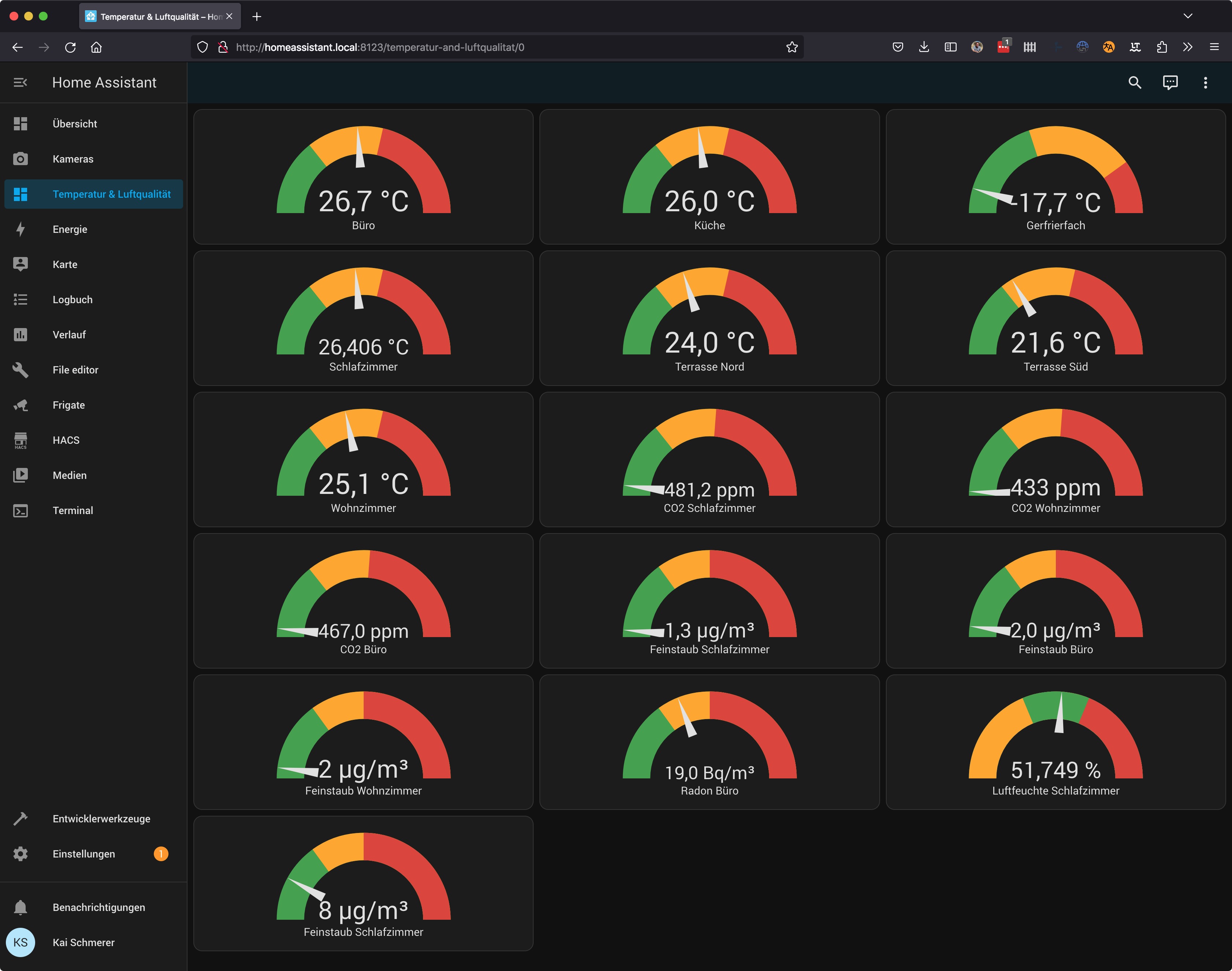Show Benachrichtigungen notifications
This screenshot has height=971, width=1232.
click(99, 907)
